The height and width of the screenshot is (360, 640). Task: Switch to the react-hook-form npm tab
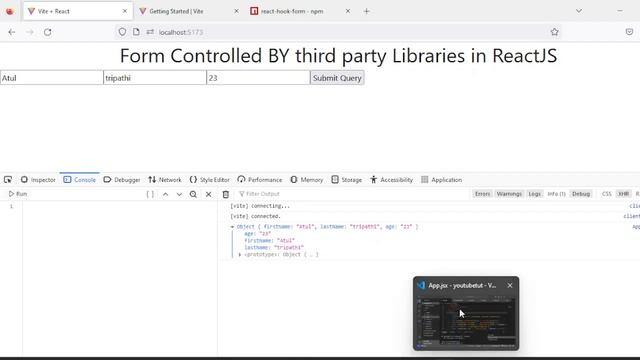click(x=300, y=11)
